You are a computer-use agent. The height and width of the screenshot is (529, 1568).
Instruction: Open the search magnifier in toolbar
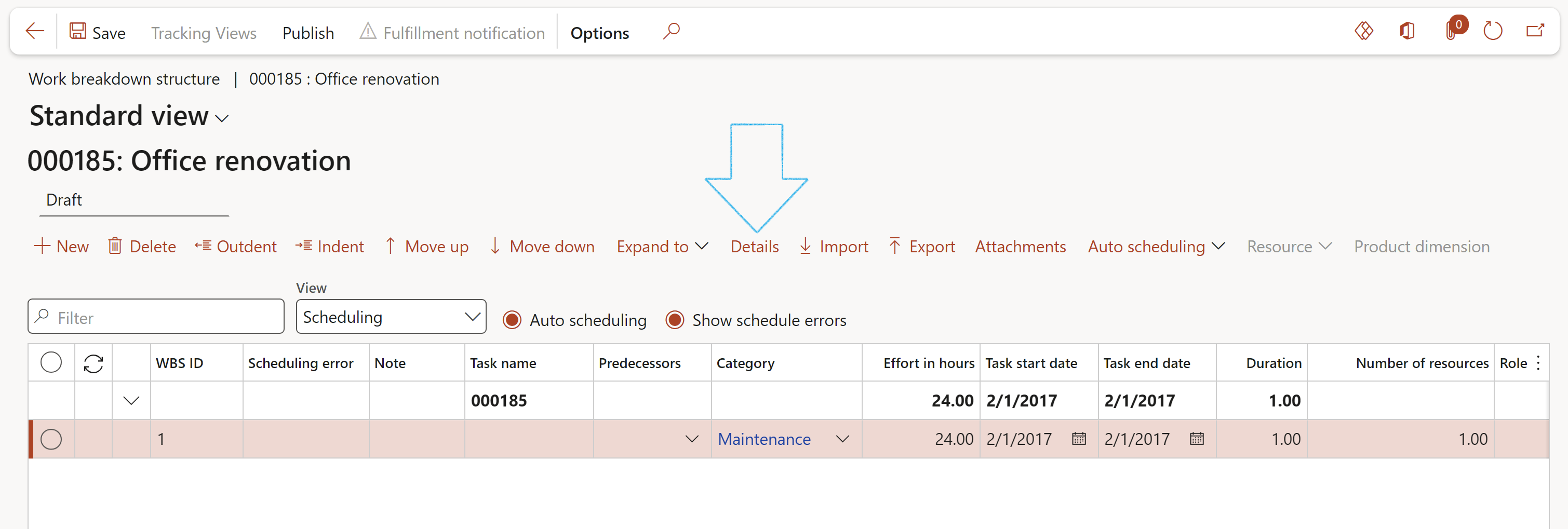[x=671, y=31]
